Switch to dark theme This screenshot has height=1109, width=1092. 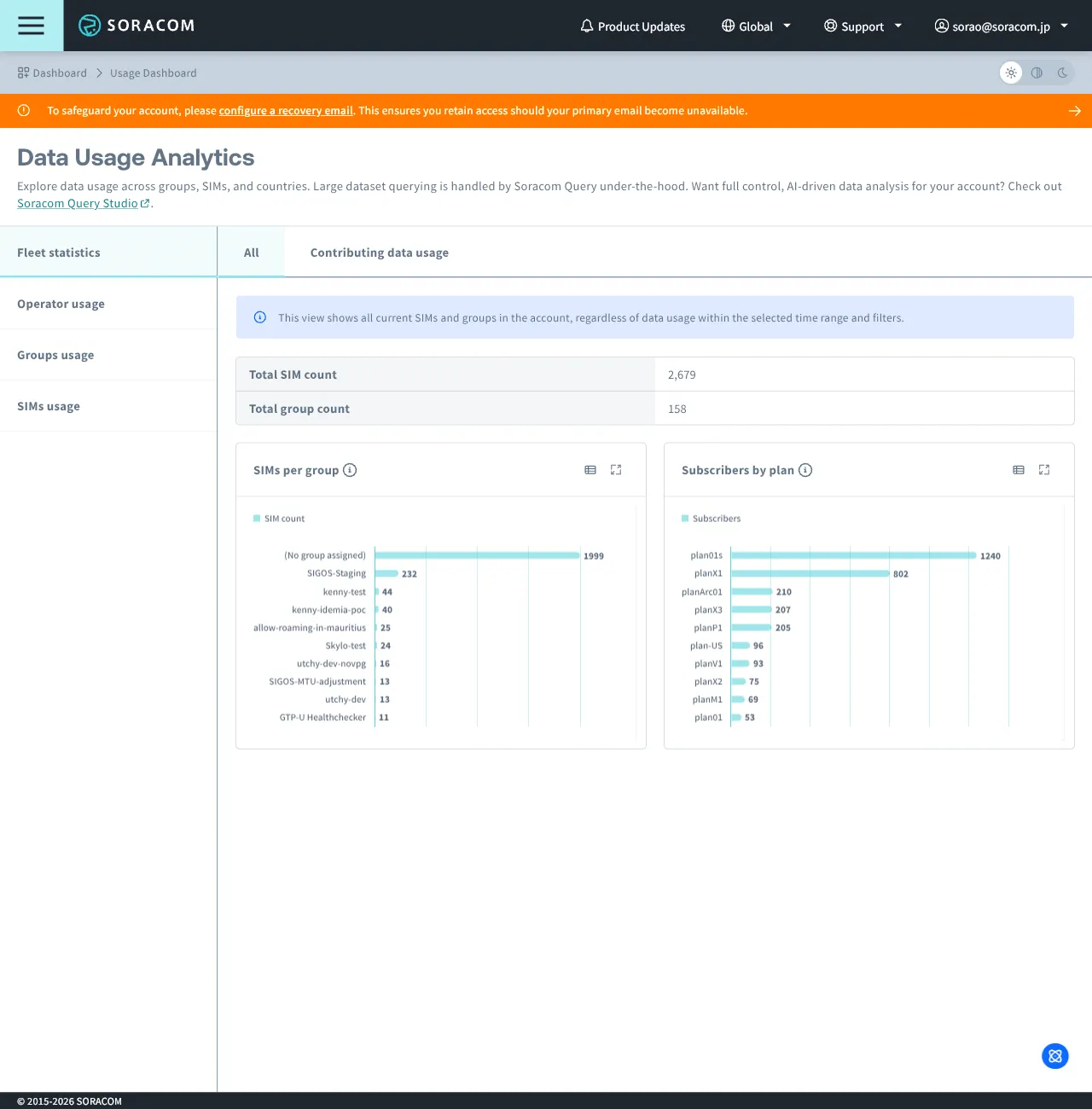point(1062,73)
